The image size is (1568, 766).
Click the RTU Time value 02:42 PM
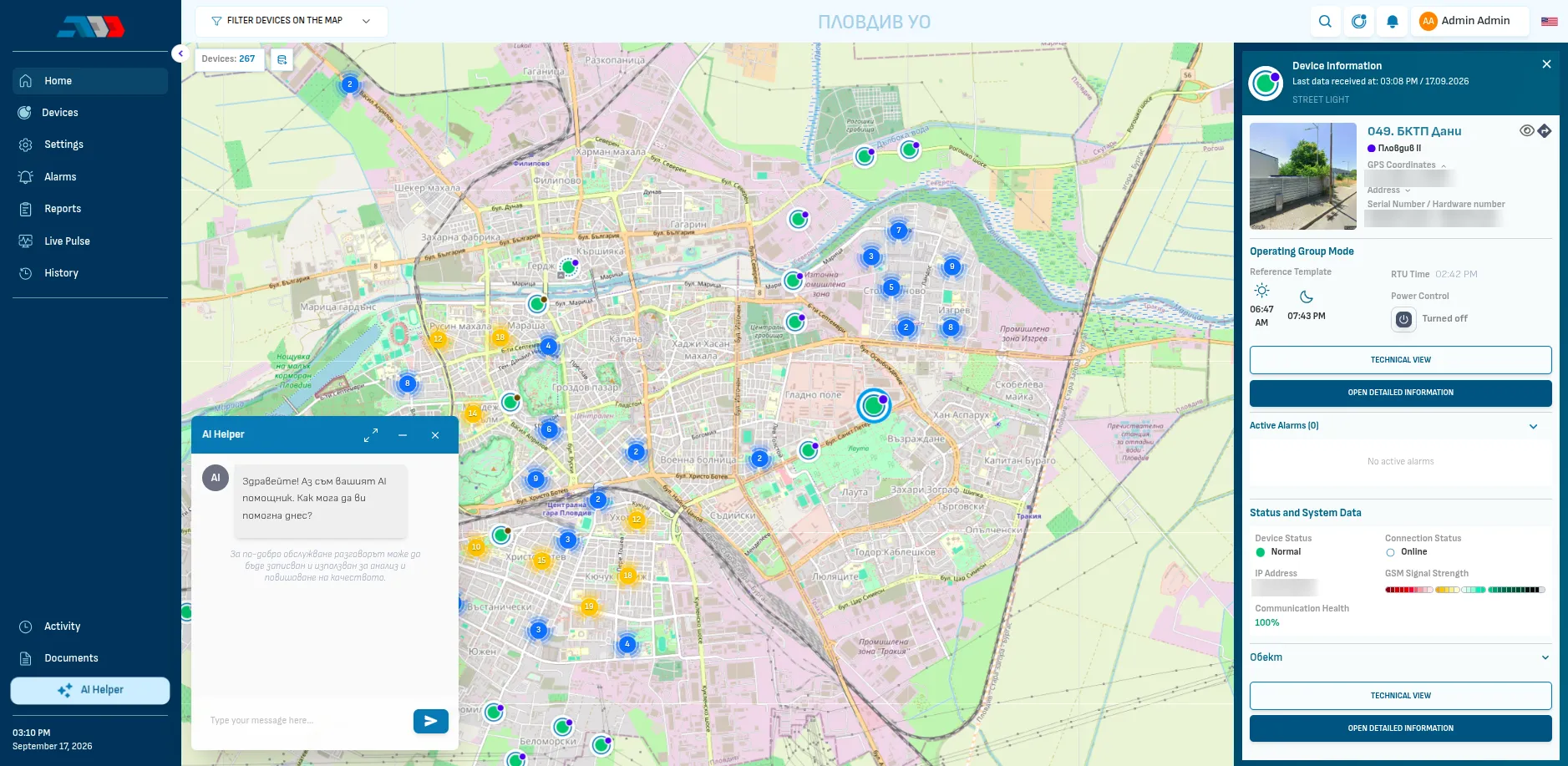pyautogui.click(x=1456, y=275)
